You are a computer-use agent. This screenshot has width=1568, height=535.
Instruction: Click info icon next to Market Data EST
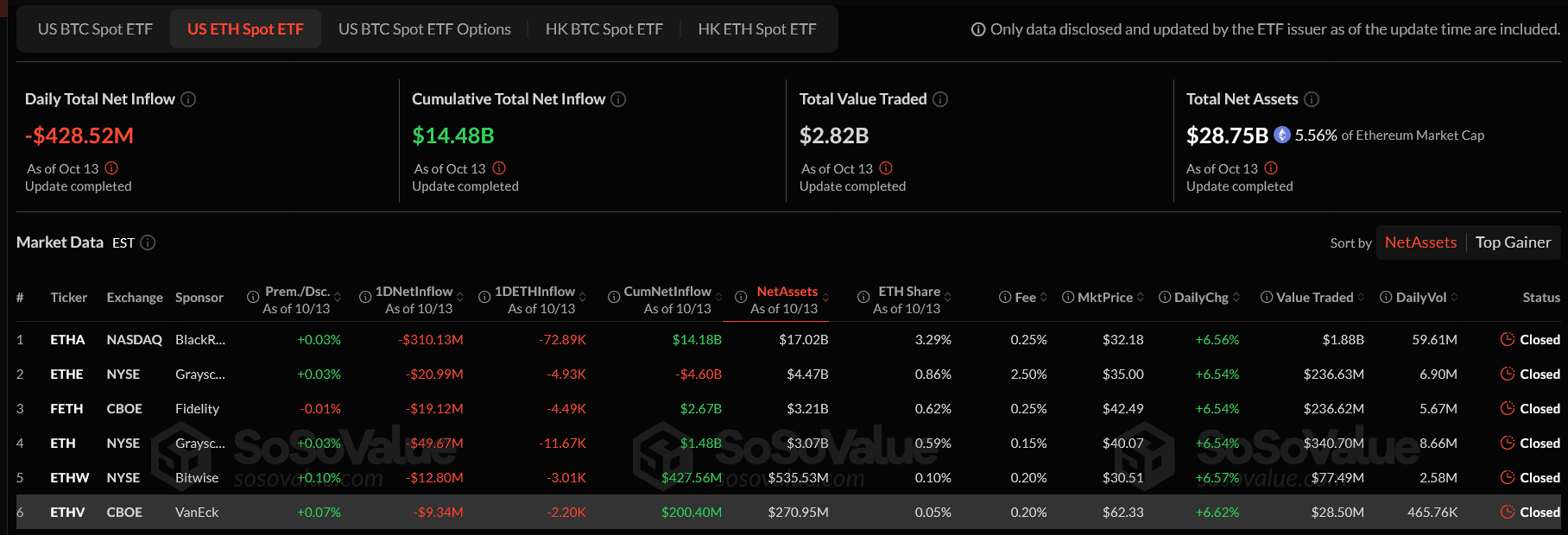coord(148,242)
